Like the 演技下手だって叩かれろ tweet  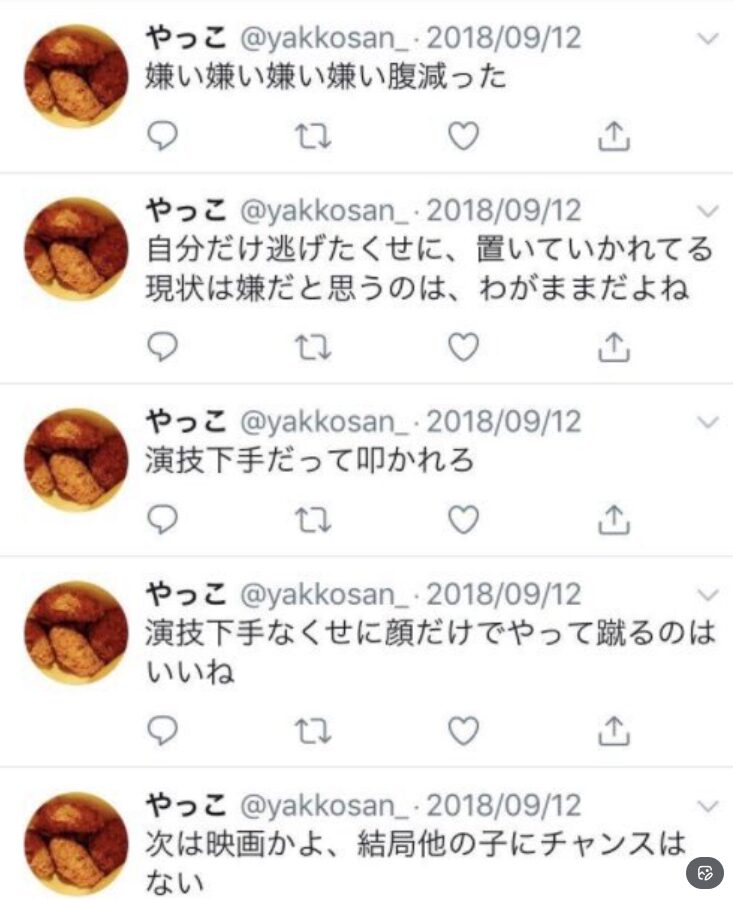point(463,519)
